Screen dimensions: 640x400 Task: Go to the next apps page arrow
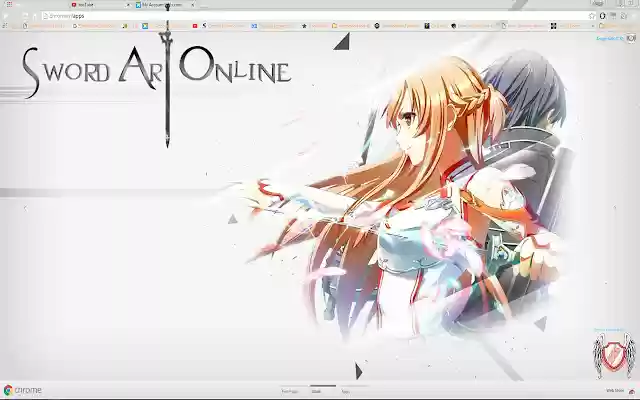(615, 208)
